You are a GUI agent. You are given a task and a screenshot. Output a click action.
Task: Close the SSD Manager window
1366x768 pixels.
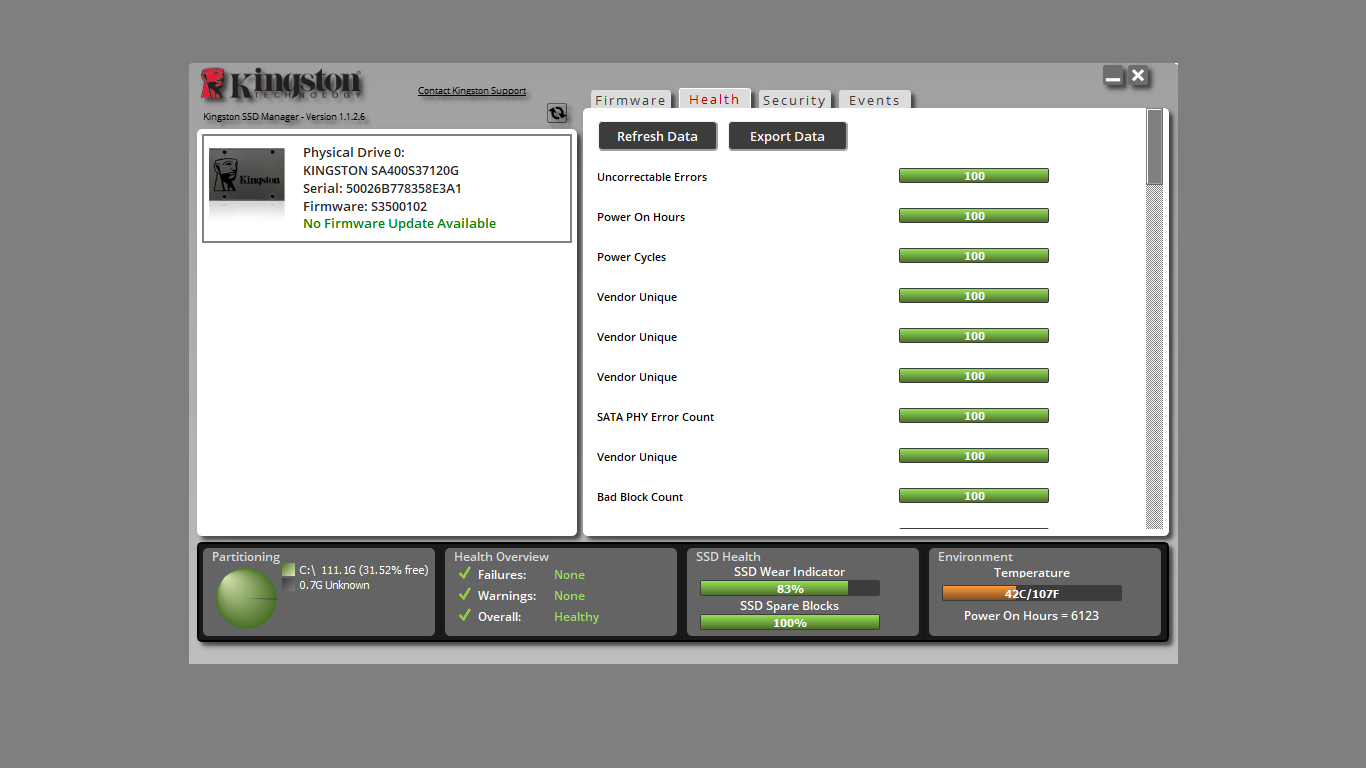pos(1138,76)
